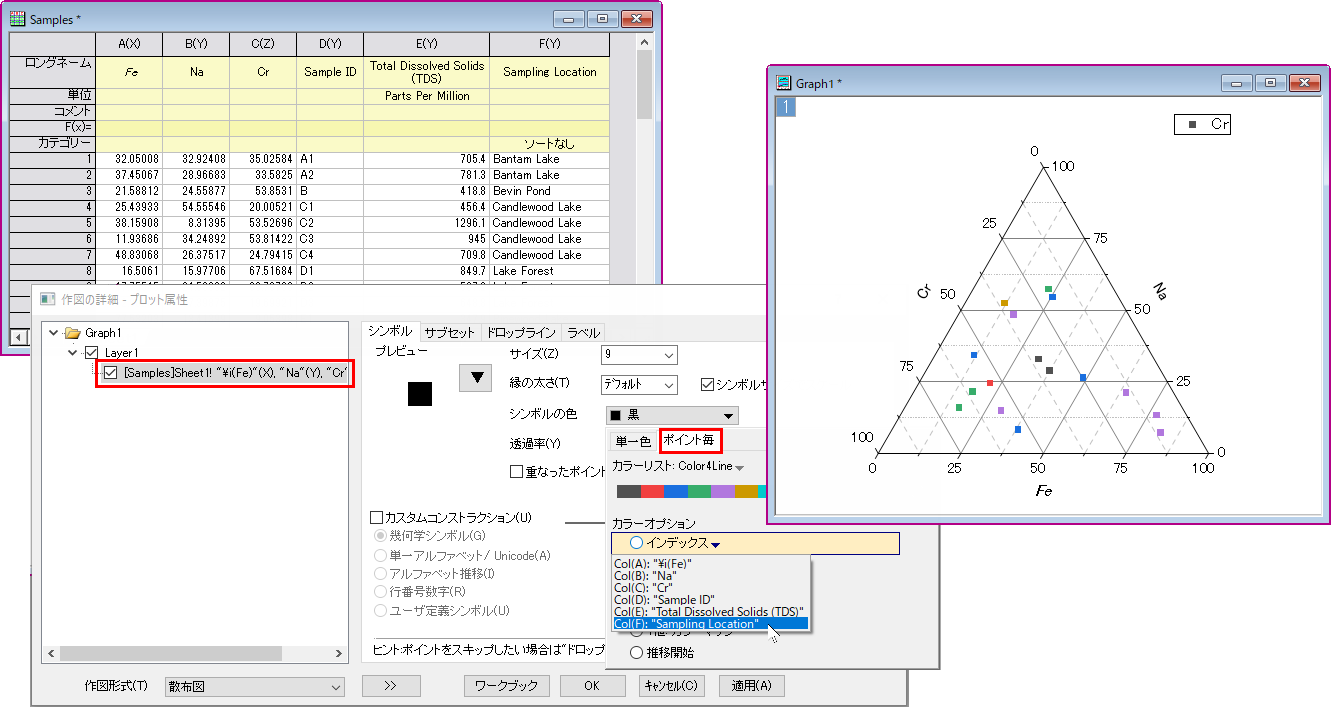
Task: Select the A(X) column header in Samples
Action: pos(128,44)
